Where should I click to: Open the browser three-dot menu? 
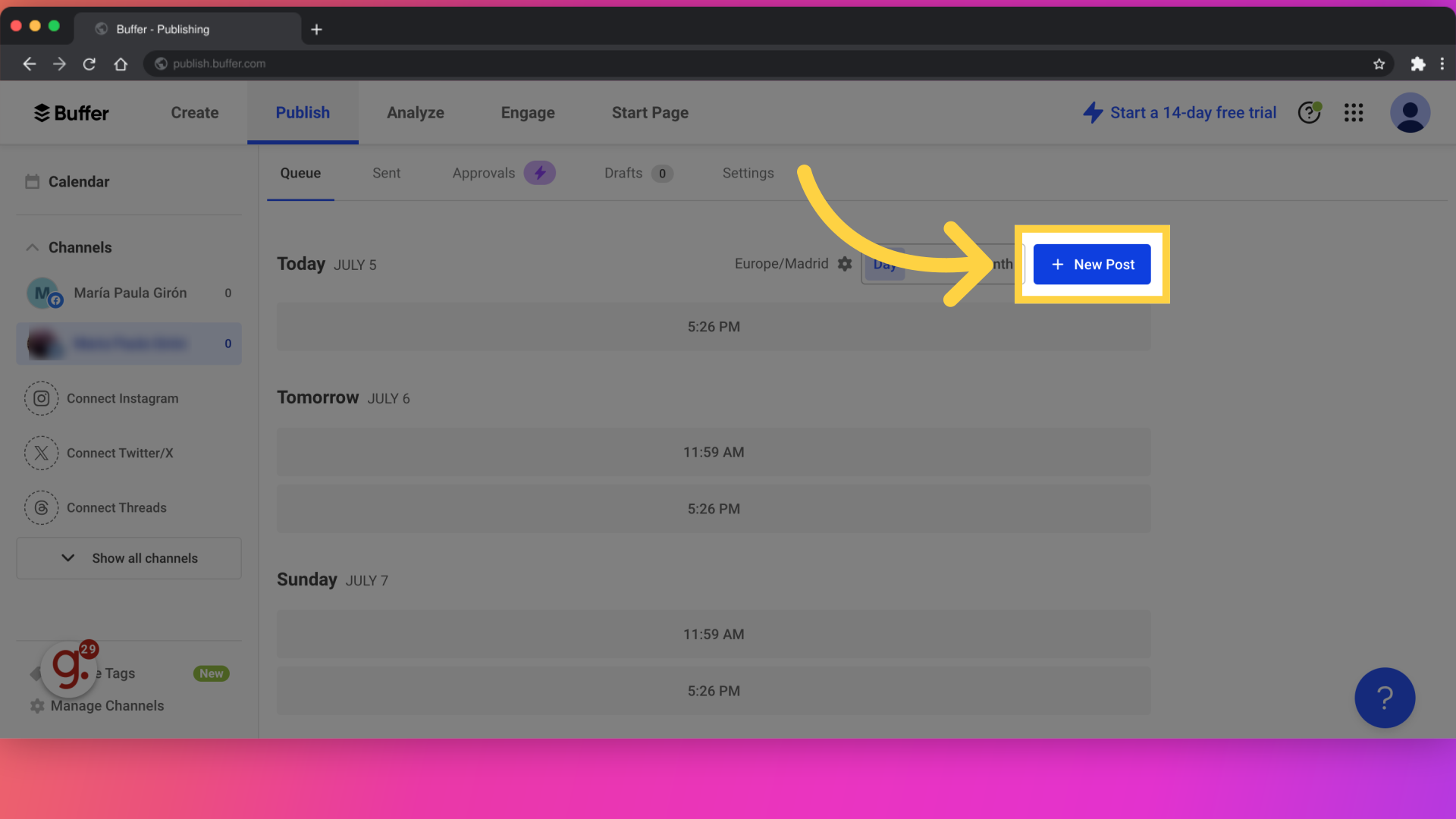coord(1442,64)
